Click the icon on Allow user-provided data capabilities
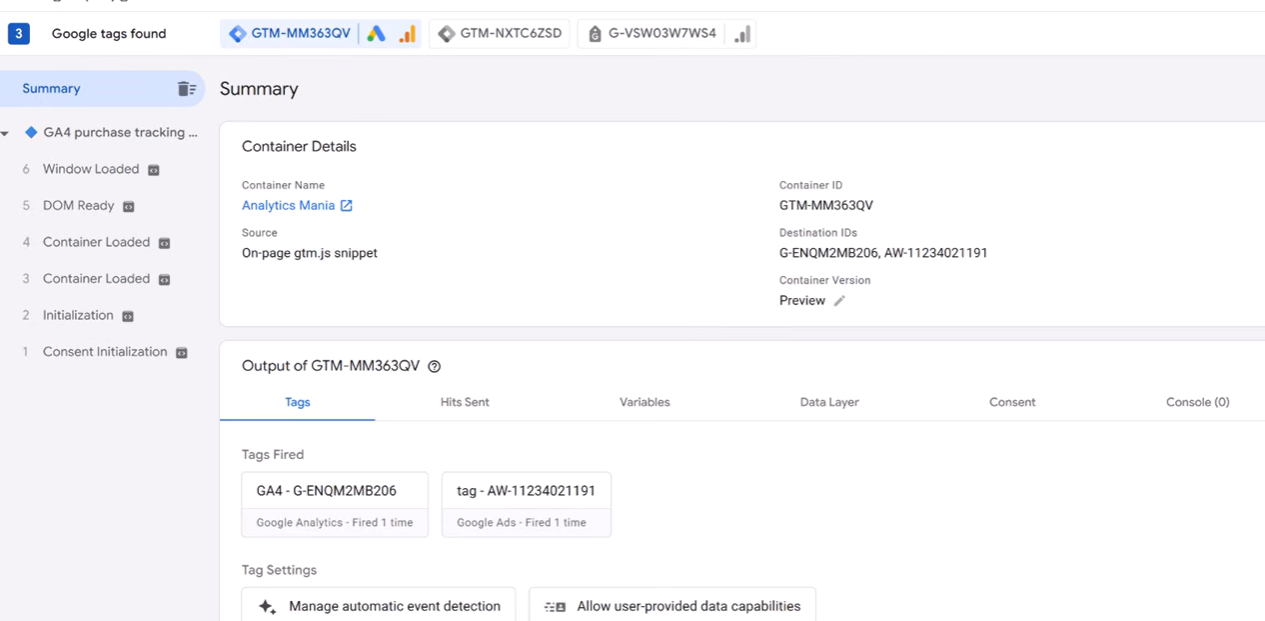 click(x=555, y=607)
